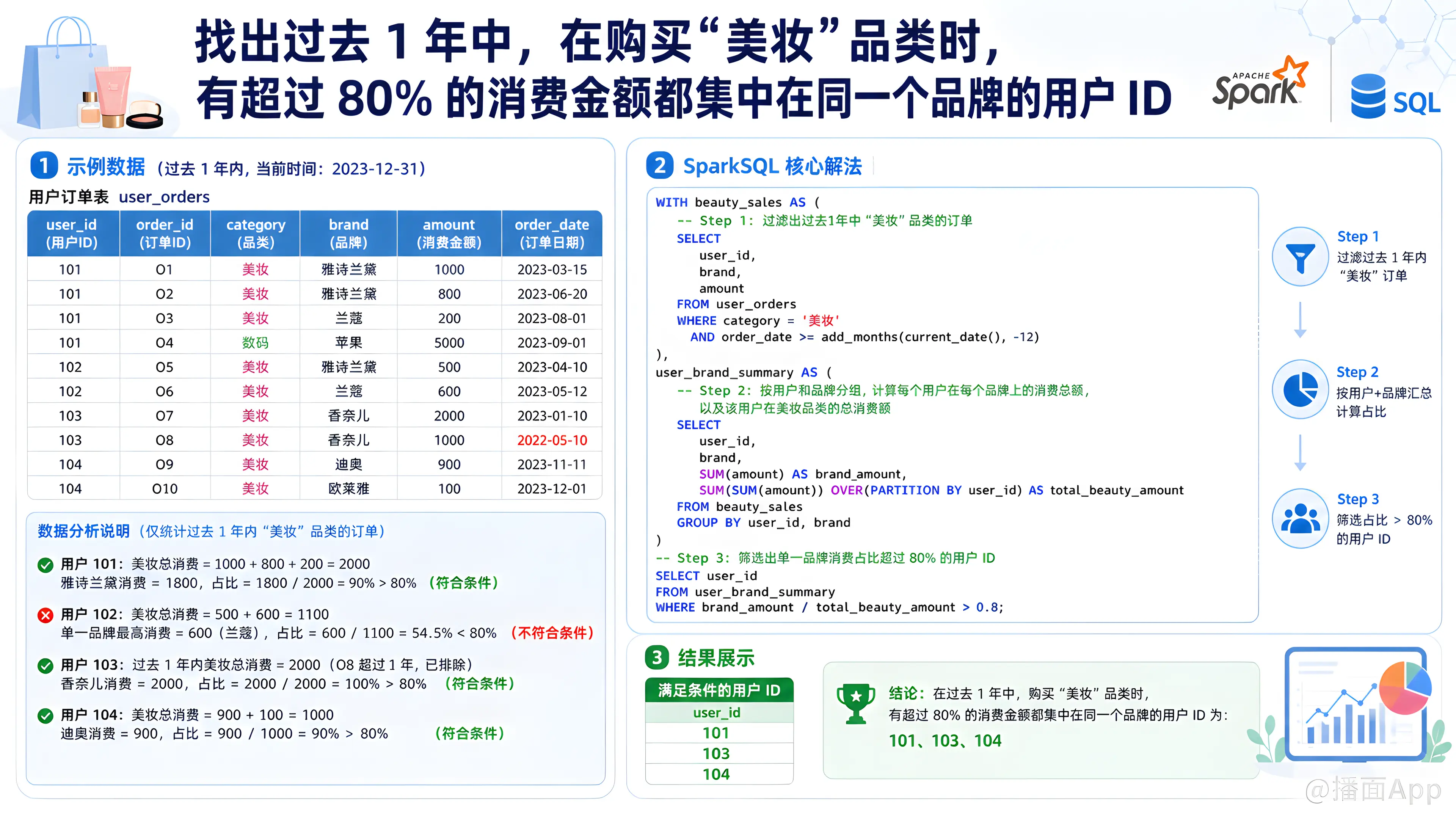This screenshot has width=1456, height=819.
Task: Click the Step 3 label
Action: 1358,499
